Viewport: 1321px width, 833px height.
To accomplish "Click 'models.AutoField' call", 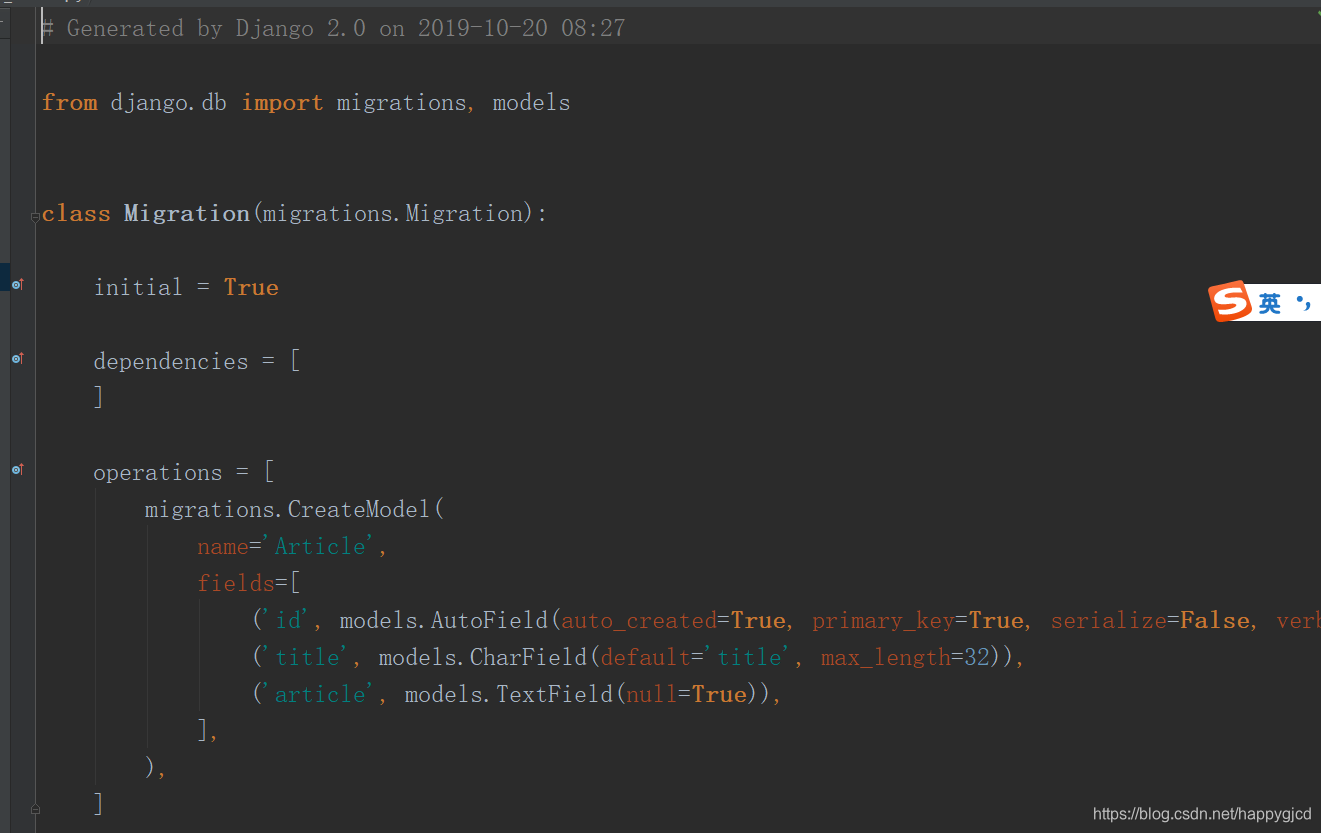I will tap(444, 621).
